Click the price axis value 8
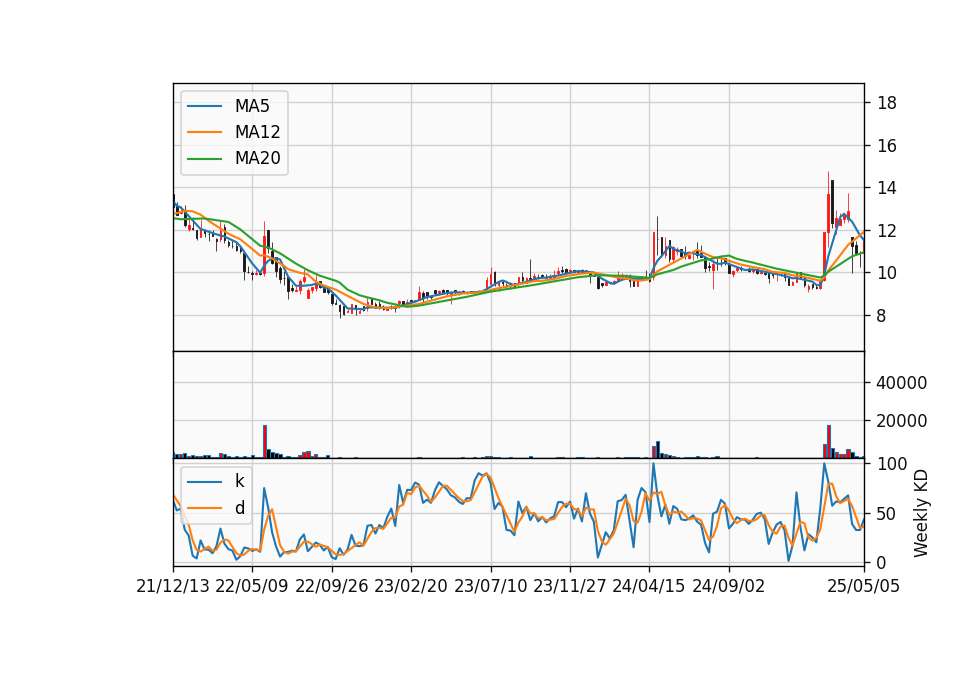 pos(881,316)
